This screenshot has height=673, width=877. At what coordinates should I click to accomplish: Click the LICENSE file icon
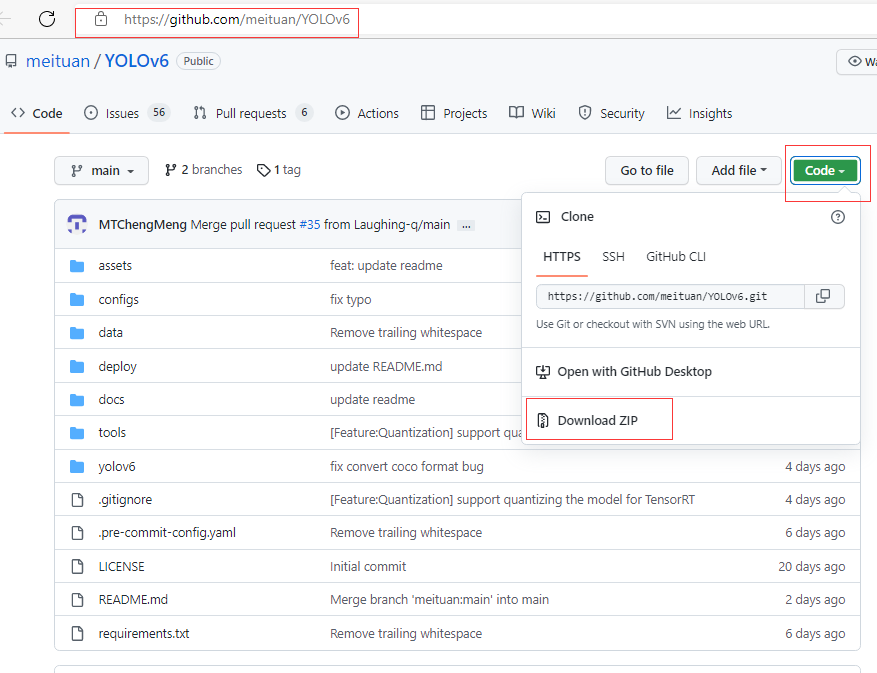click(77, 567)
